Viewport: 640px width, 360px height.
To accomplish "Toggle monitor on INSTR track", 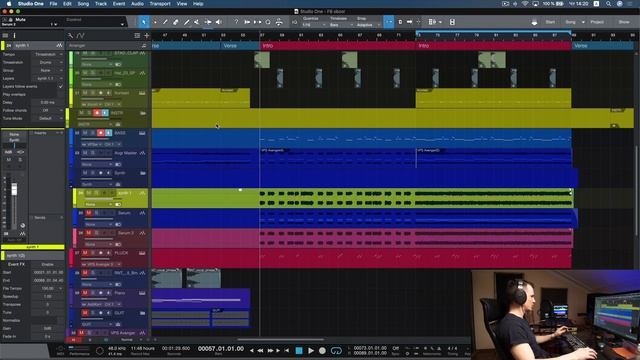I will click(x=105, y=113).
